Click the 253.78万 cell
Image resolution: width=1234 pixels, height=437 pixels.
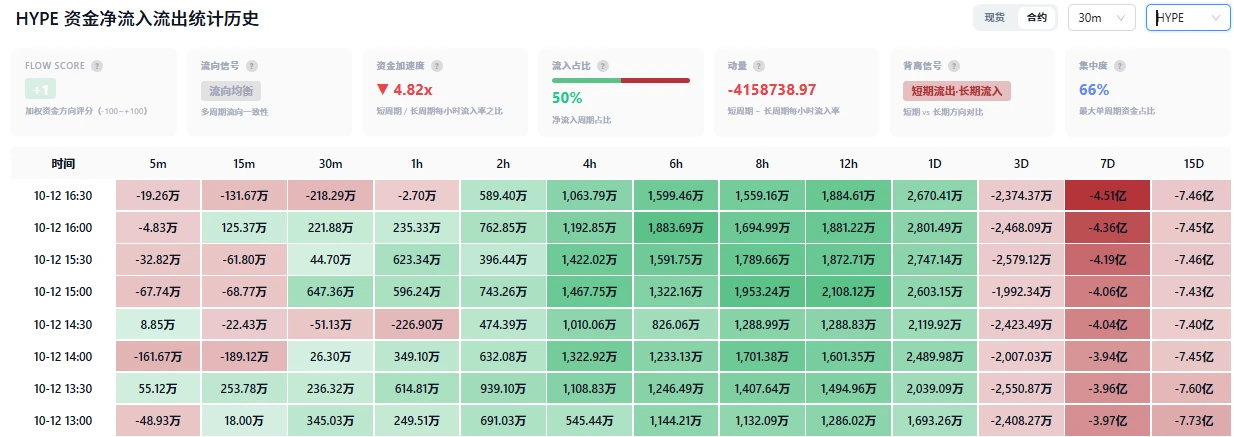[245, 388]
